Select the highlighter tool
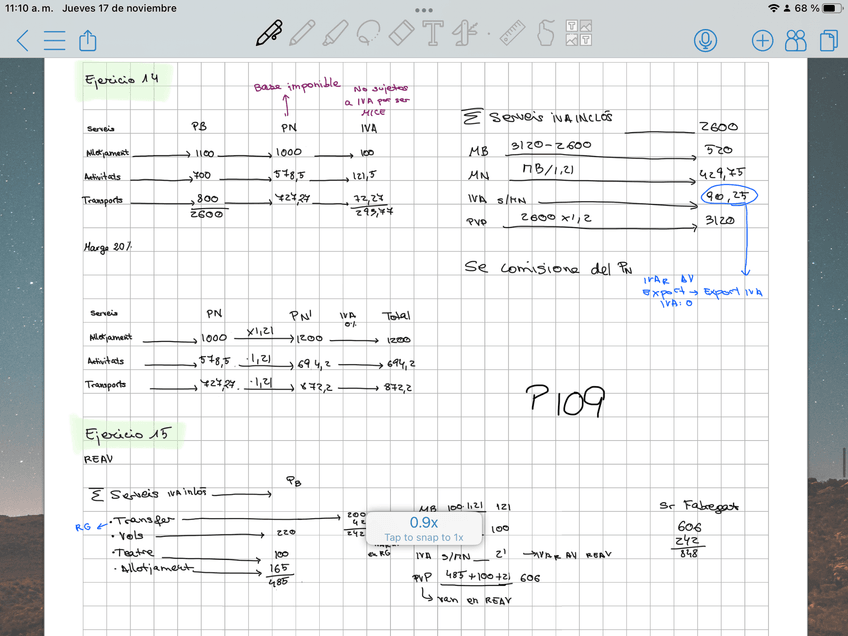 (x=334, y=34)
